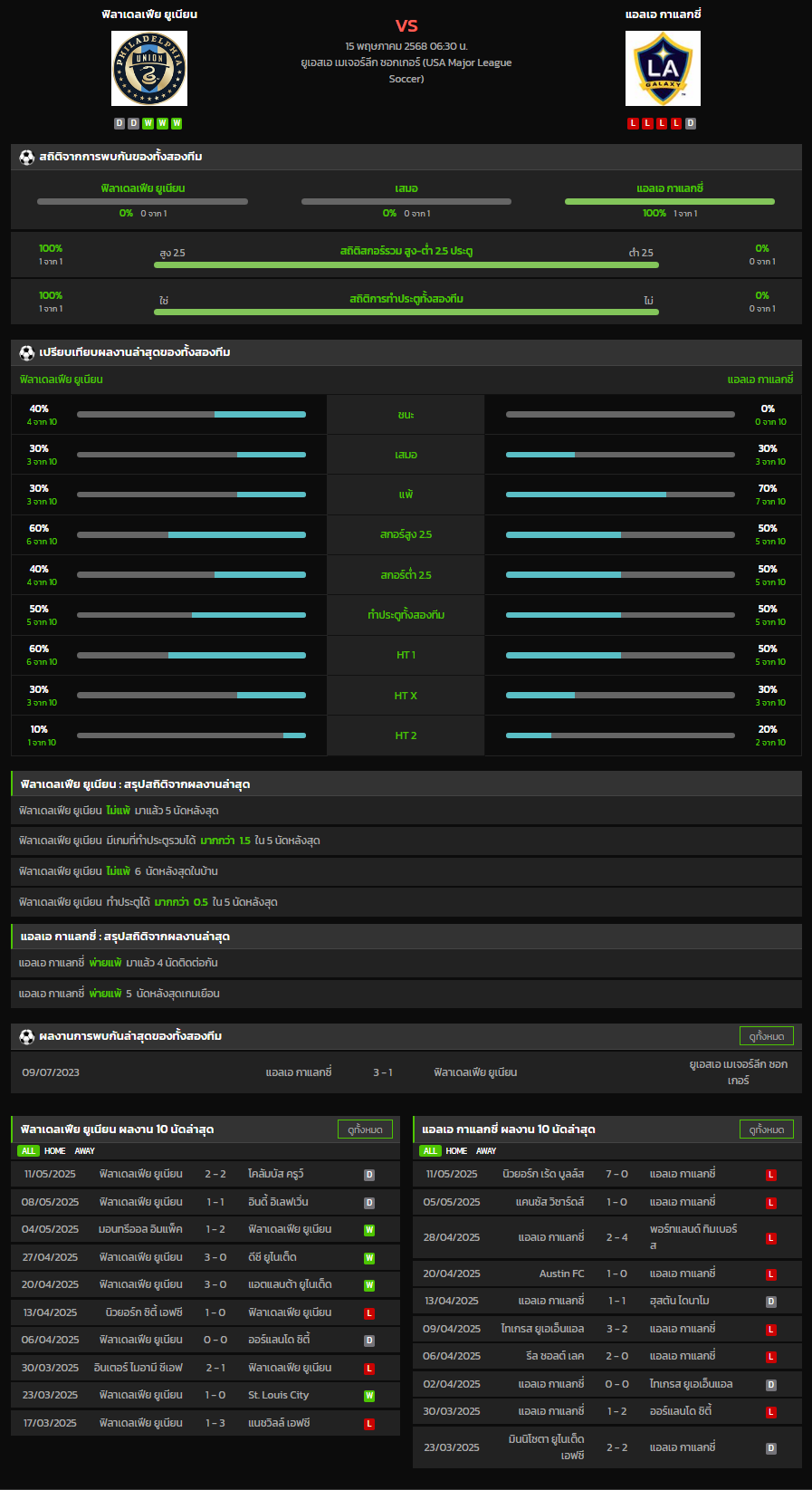Click the D badge in Philadelphia's 06/04/2025 row
The image size is (812, 1490).
click(x=369, y=1341)
